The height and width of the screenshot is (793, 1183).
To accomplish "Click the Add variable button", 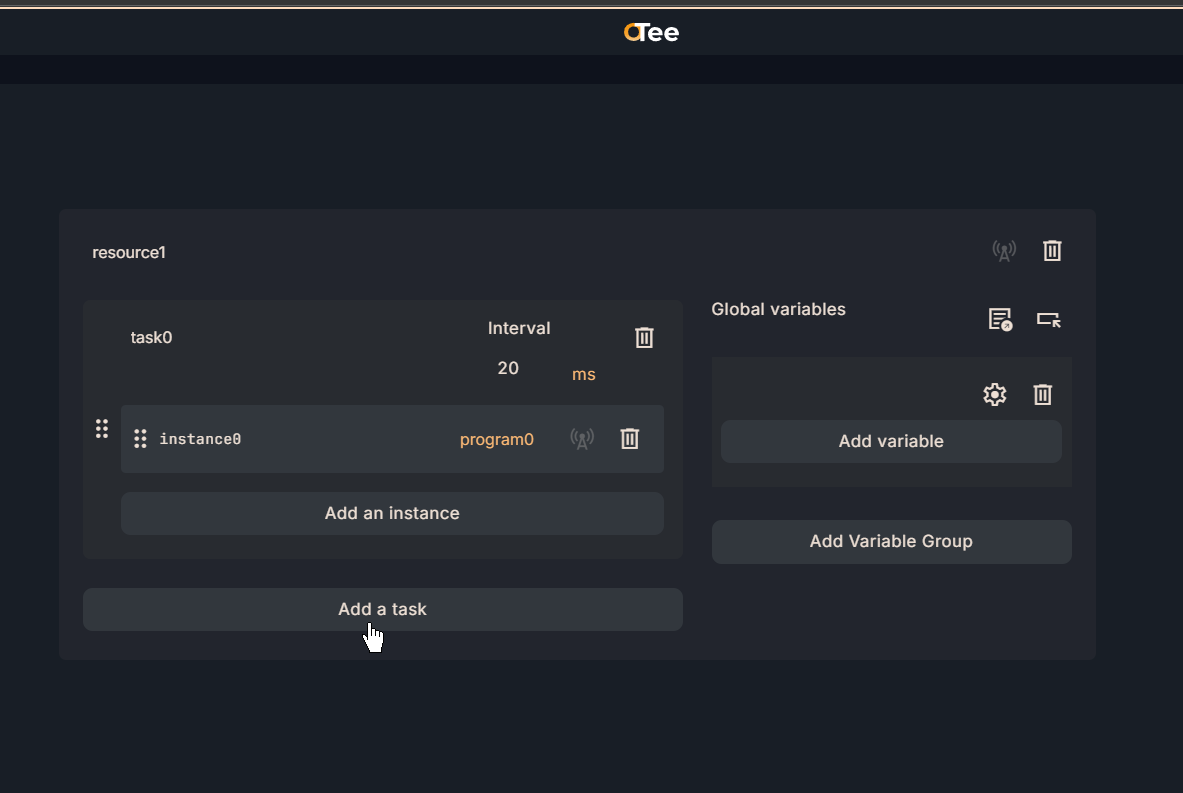I will tap(891, 442).
